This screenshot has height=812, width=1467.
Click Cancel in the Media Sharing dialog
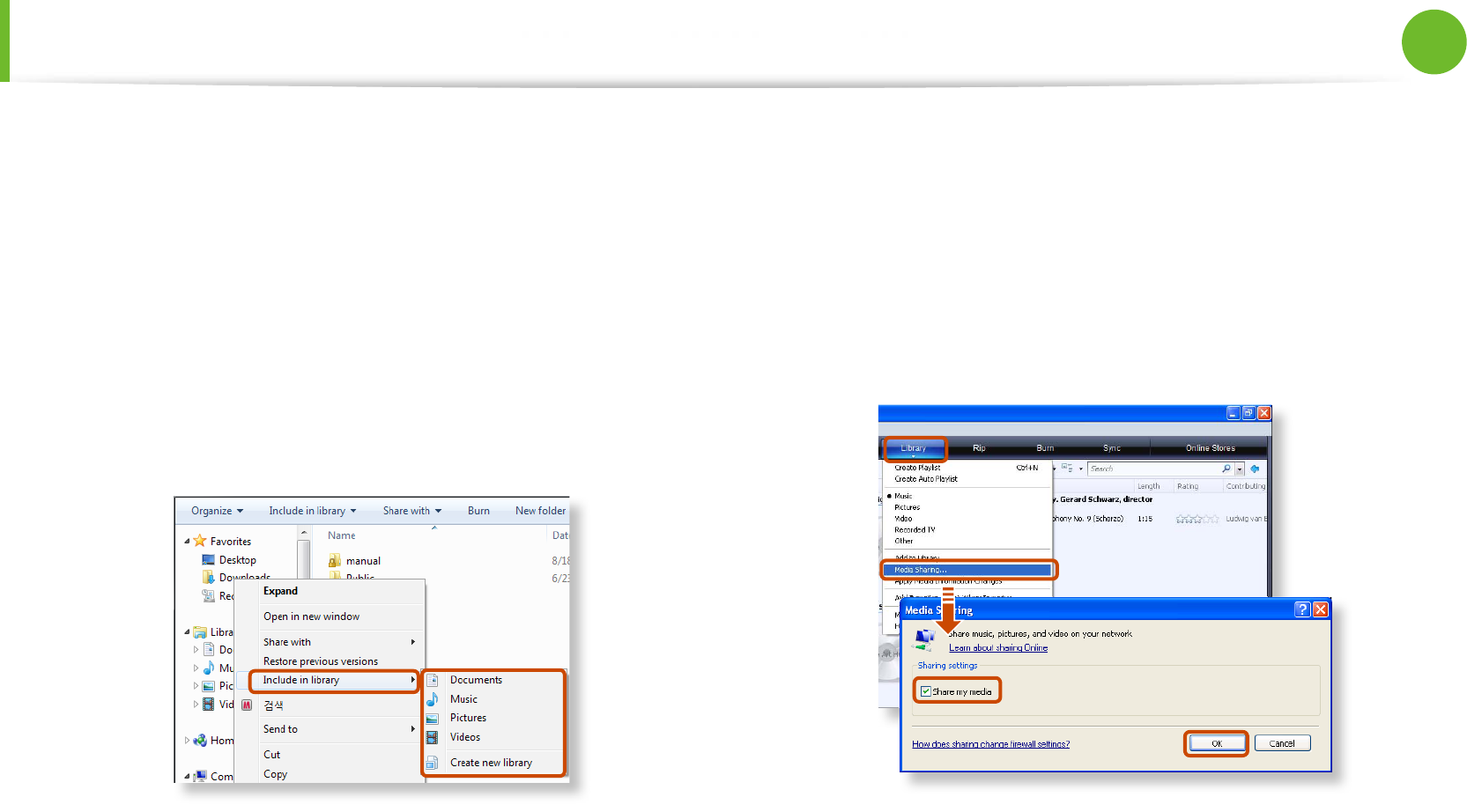(1282, 743)
